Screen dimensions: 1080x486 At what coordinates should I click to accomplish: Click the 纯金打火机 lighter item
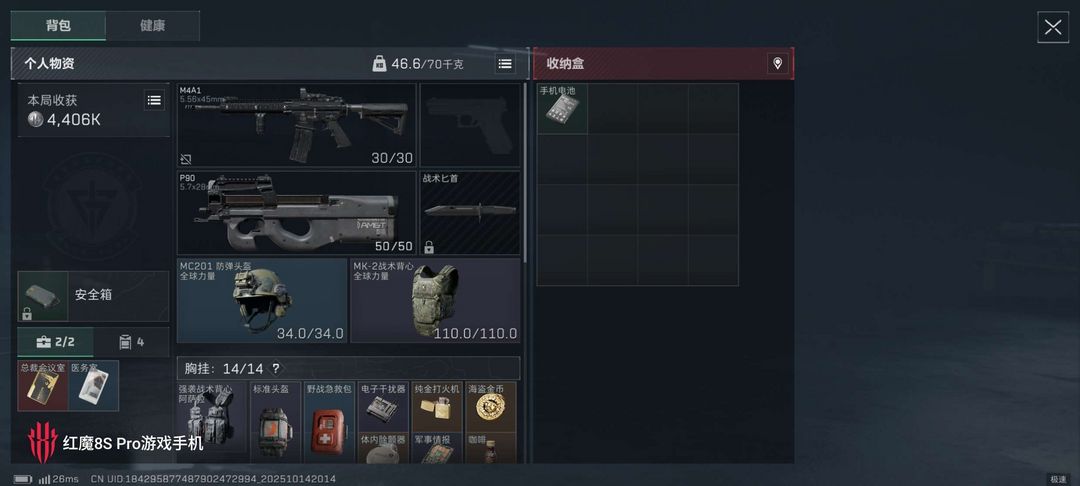[x=437, y=406]
